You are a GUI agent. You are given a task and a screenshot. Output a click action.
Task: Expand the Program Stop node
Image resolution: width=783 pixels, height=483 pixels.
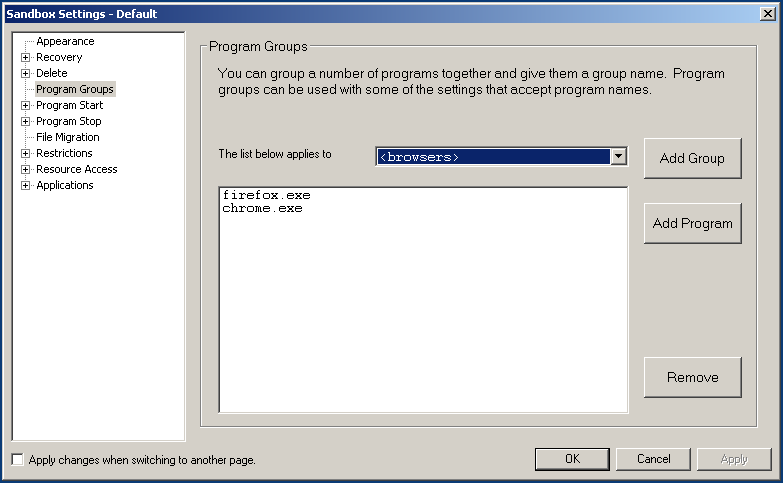coord(25,121)
